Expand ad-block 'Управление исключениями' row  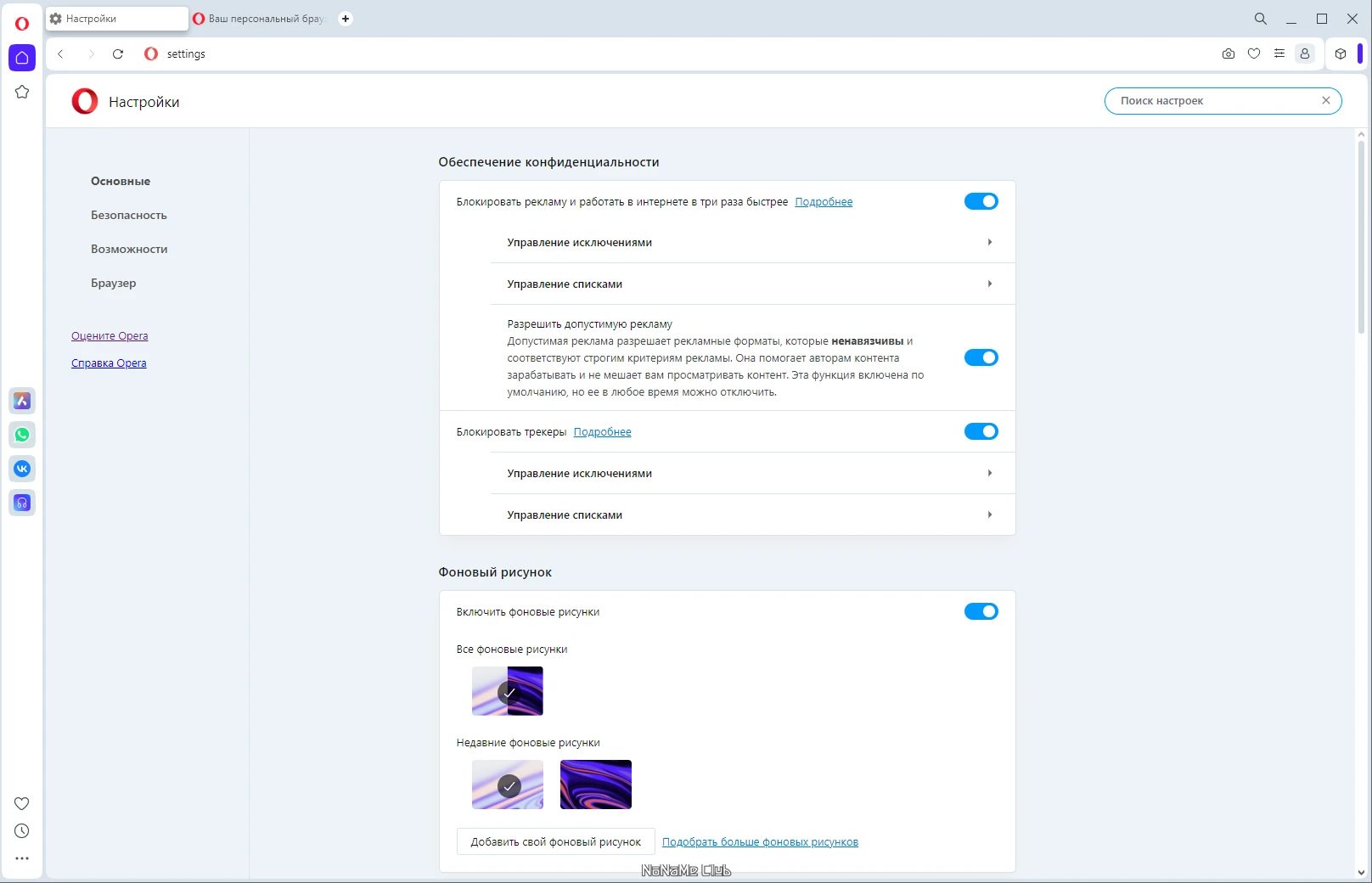(752, 242)
